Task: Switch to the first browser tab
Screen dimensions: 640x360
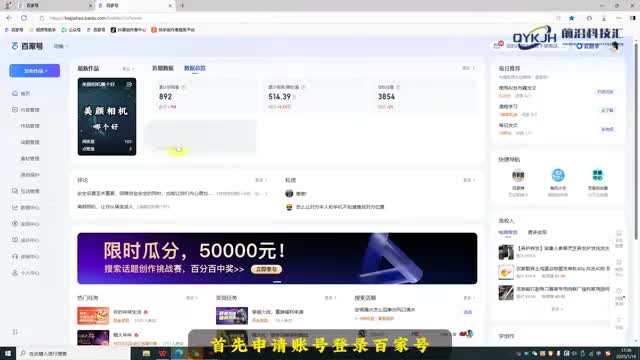Action: point(54,6)
